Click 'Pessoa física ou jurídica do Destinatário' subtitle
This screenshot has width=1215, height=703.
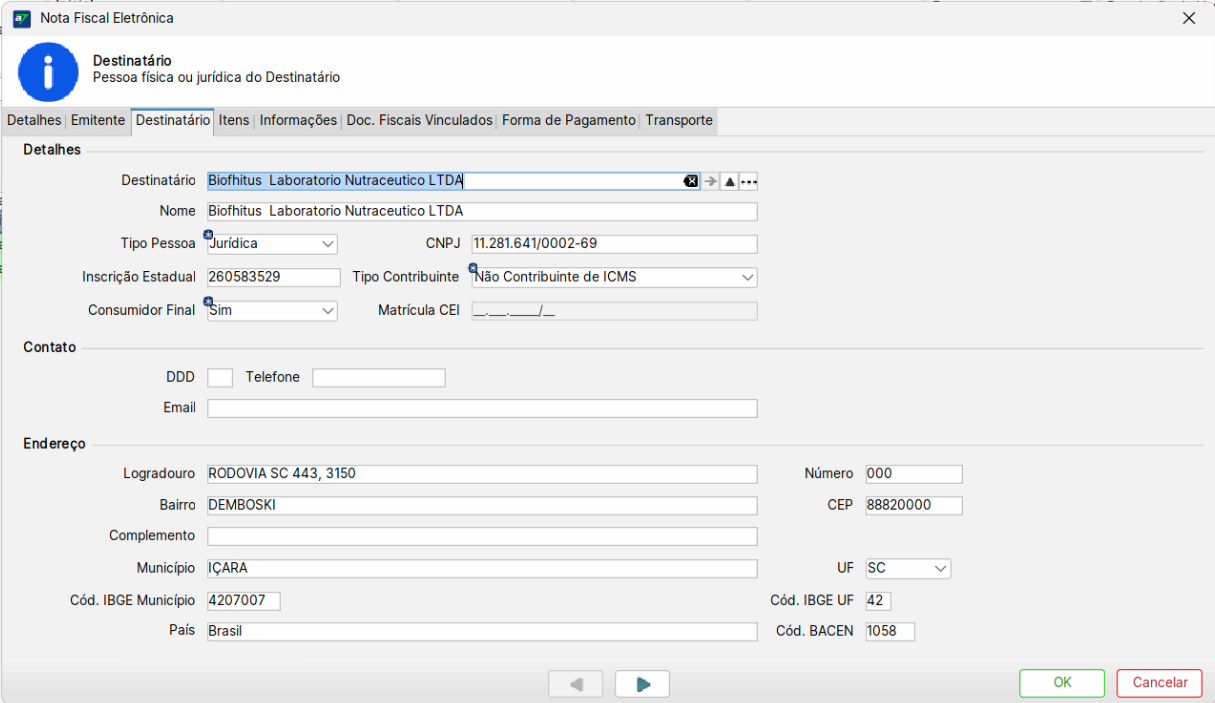[216, 77]
